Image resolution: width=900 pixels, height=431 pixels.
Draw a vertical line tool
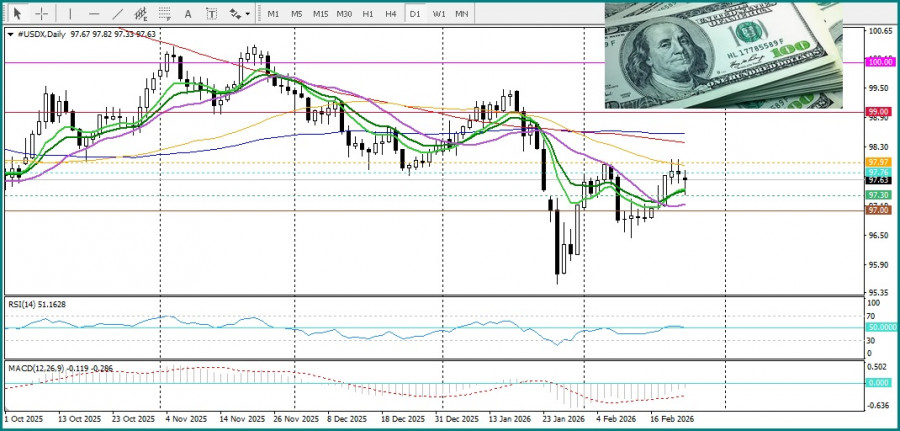[69, 14]
